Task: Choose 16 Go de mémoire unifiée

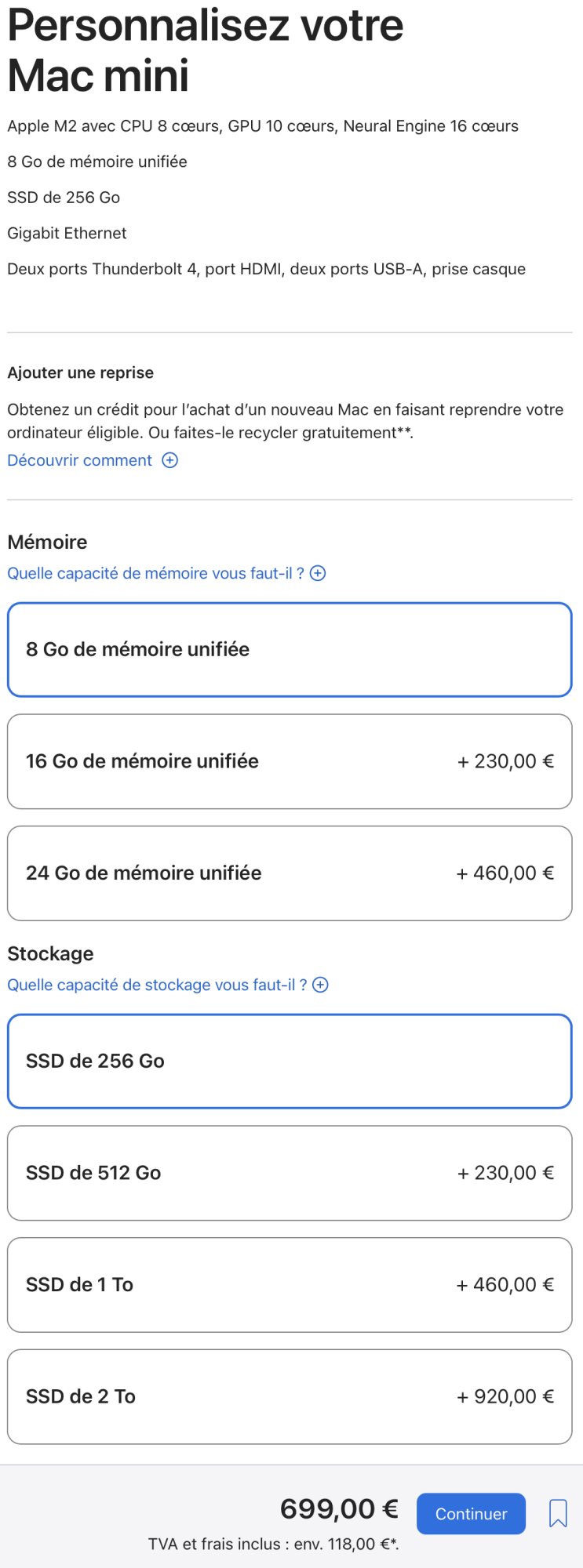Action: click(x=290, y=761)
